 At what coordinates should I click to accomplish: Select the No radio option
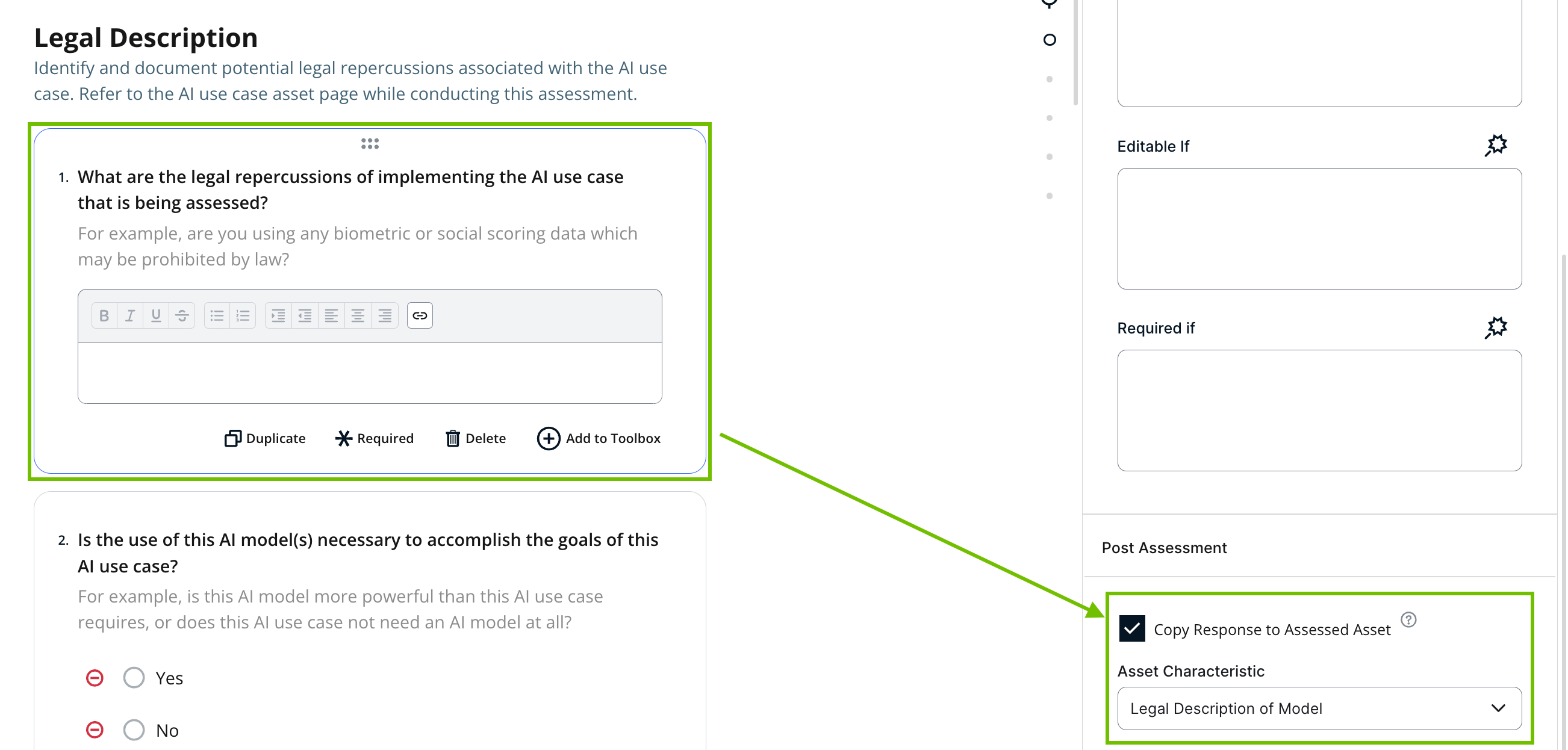point(134,730)
